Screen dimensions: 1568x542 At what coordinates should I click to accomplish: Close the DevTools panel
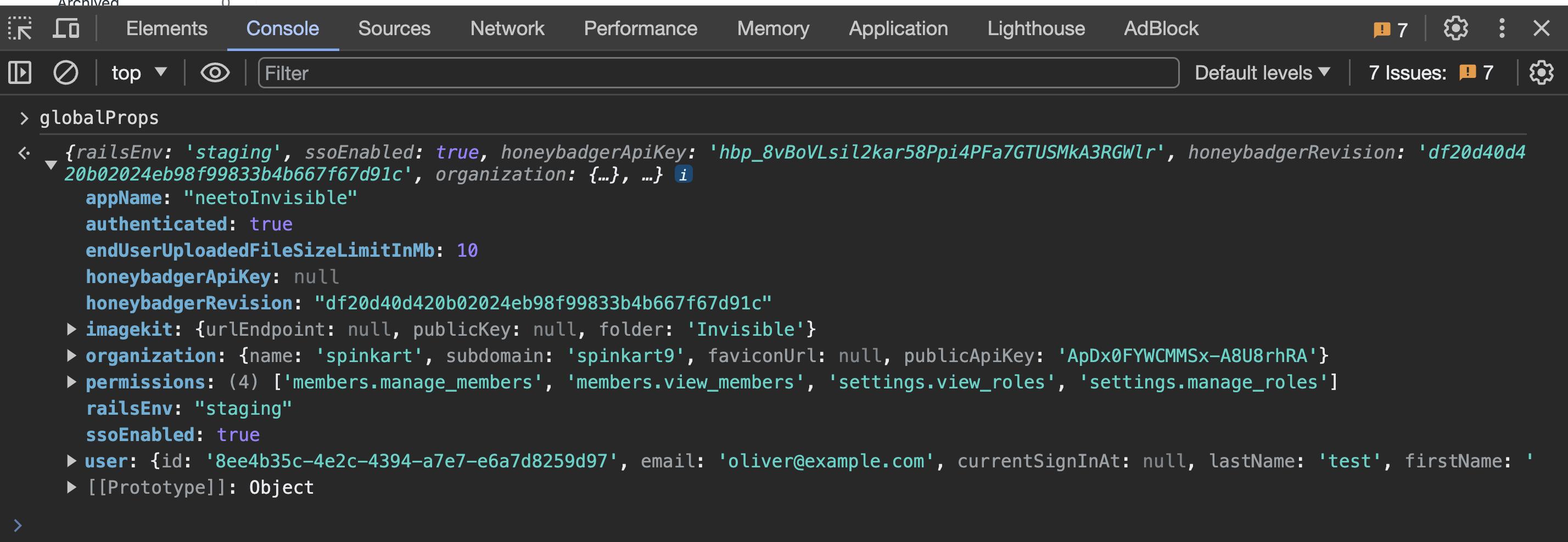pyautogui.click(x=1541, y=29)
